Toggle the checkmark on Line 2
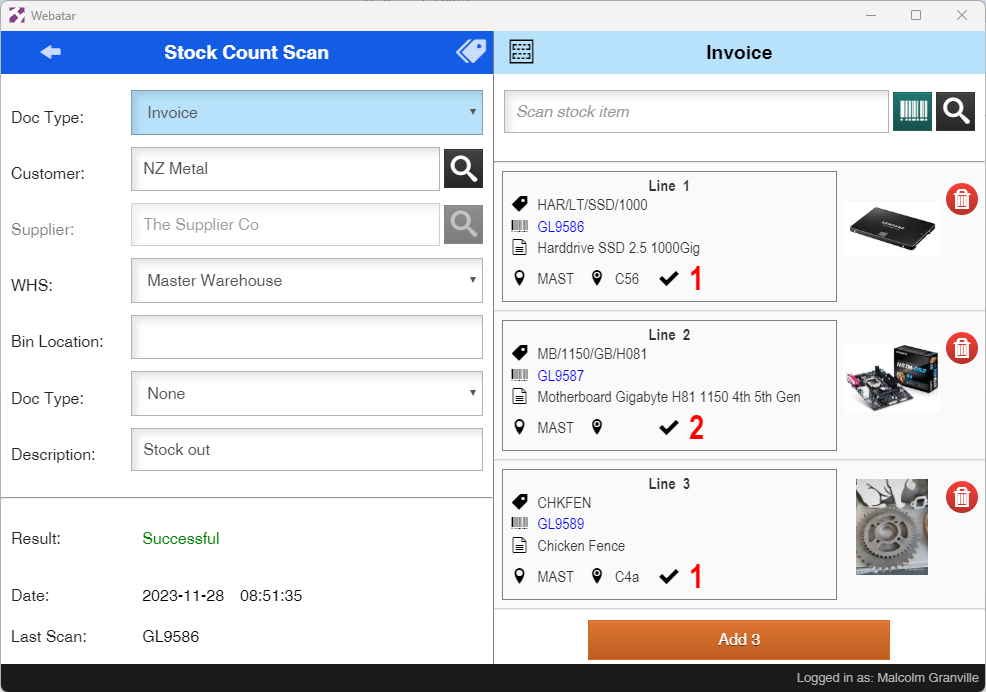The height and width of the screenshot is (692, 986). tap(669, 428)
